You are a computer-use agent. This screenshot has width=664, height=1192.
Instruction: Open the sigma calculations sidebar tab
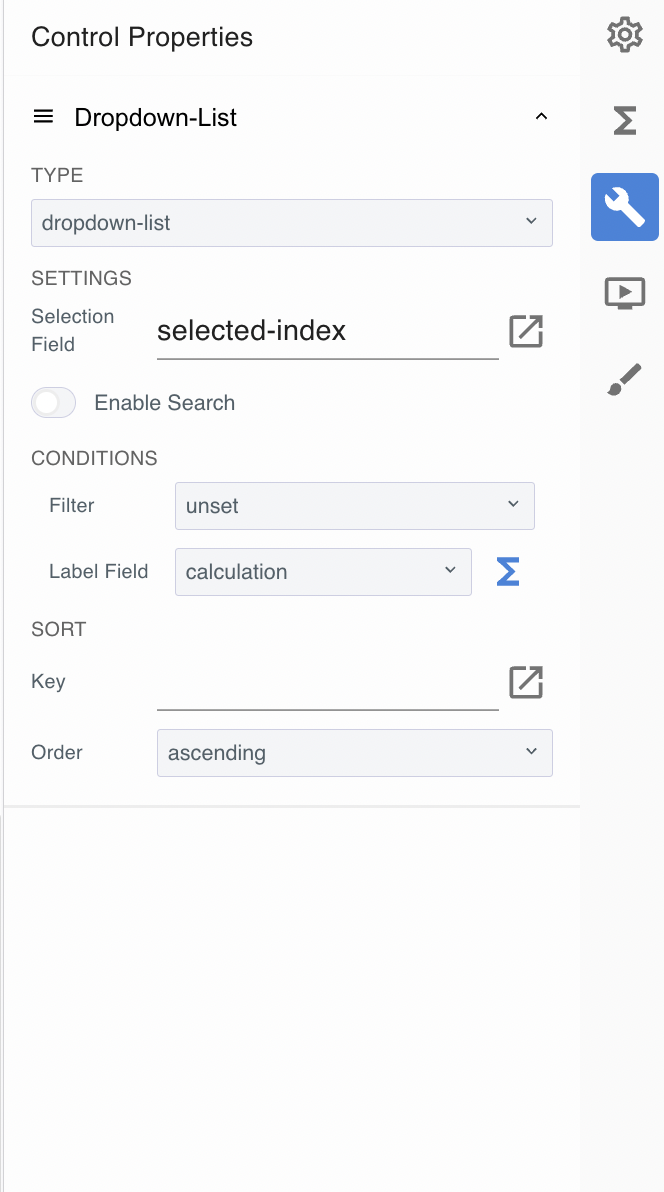tap(625, 121)
